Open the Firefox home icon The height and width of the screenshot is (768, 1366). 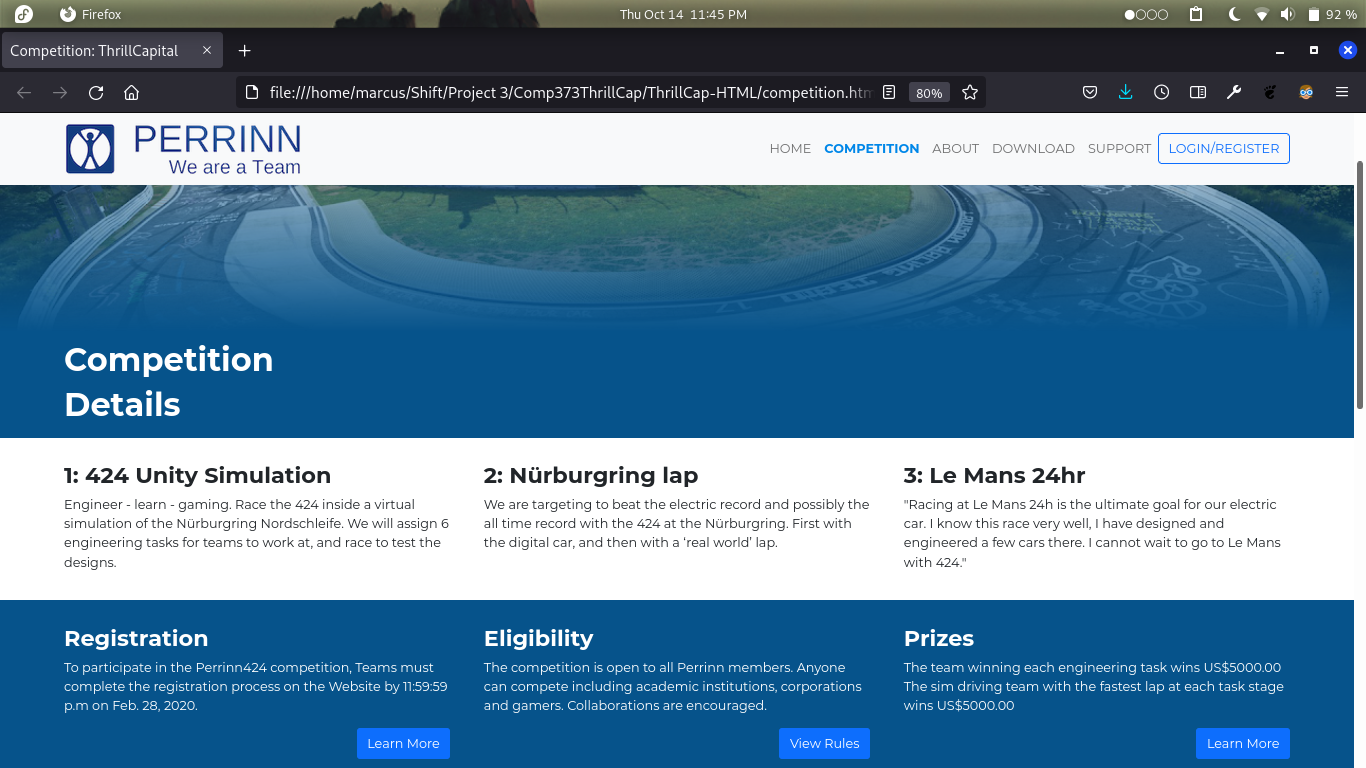click(x=131, y=92)
